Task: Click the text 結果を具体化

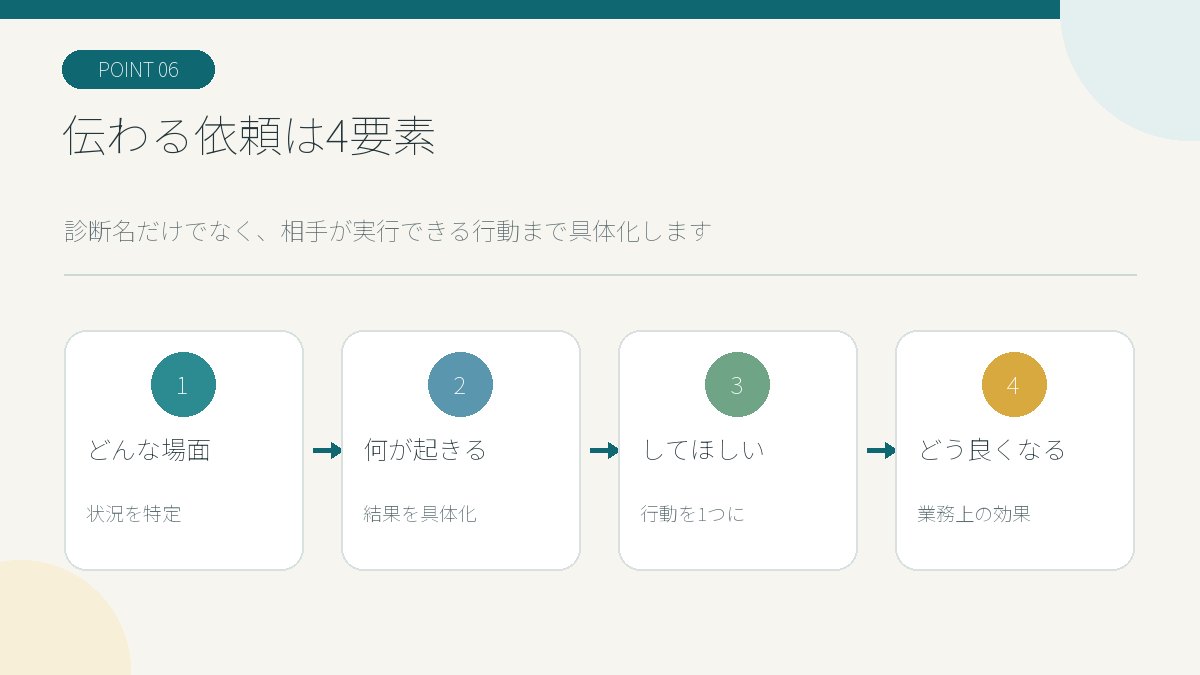Action: click(x=420, y=514)
